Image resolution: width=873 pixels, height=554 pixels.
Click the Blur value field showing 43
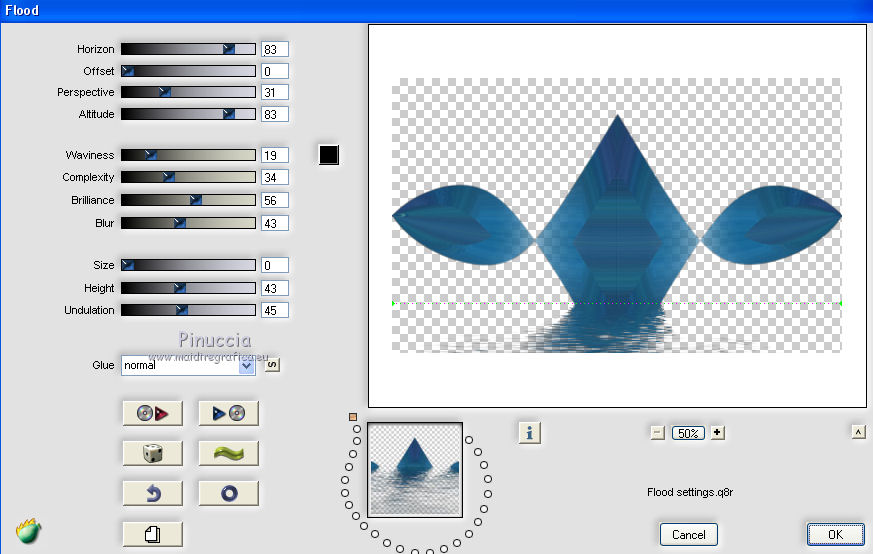pos(275,223)
